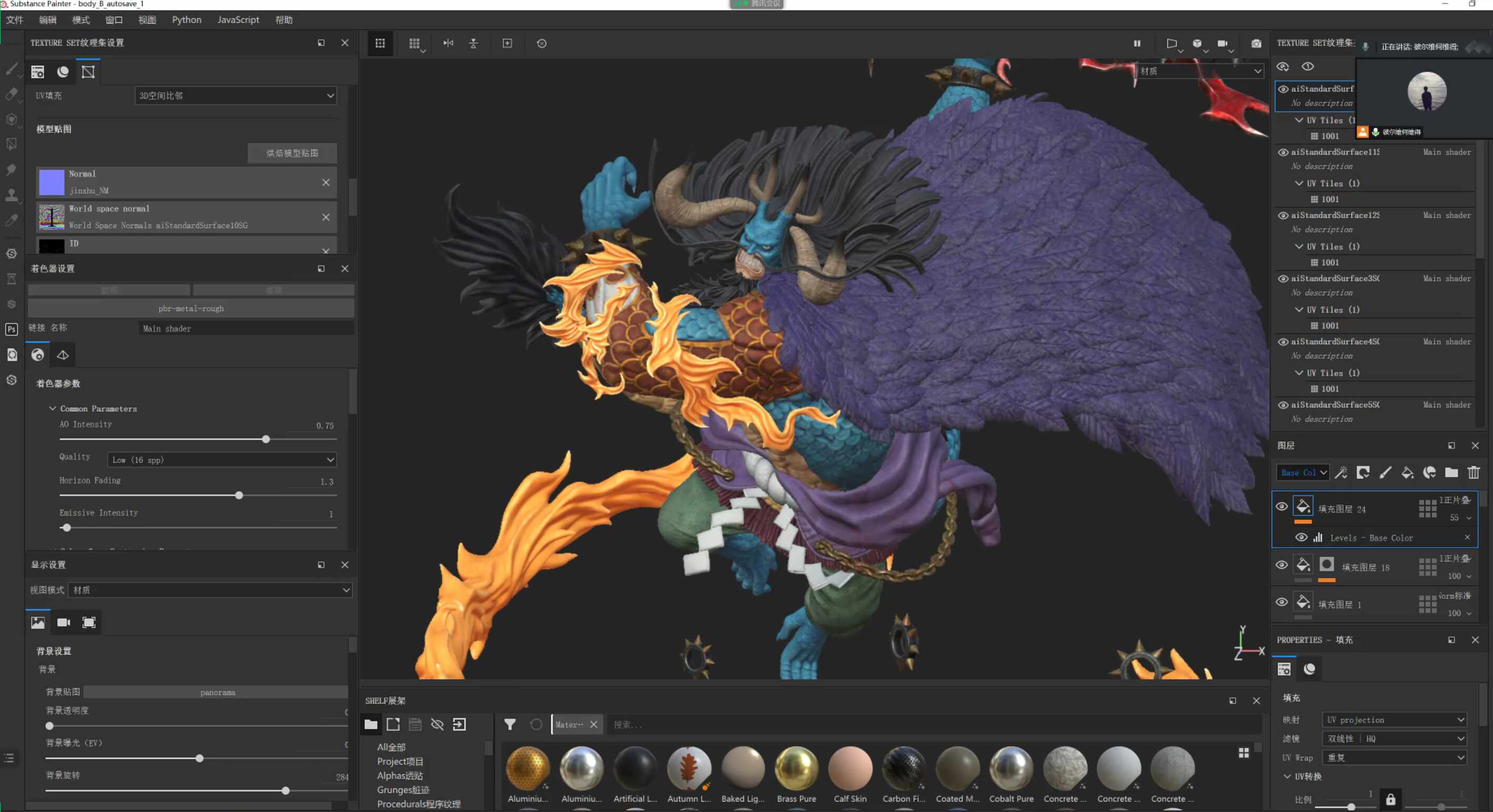Click the shelf filter funnel icon
The image size is (1493, 812).
pos(509,724)
